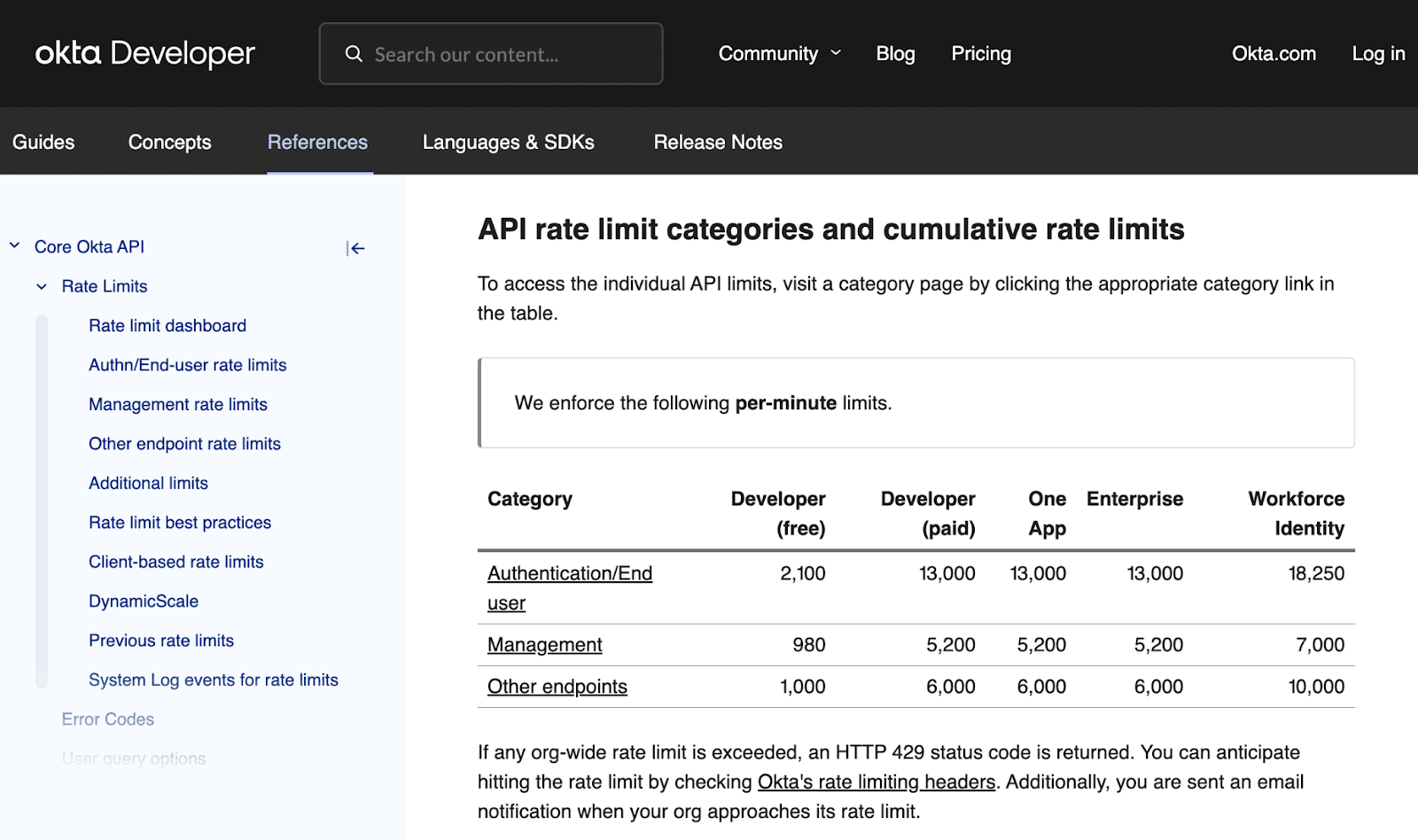The height and width of the screenshot is (840, 1418).
Task: Follow the Okta's rate limiting headers link
Action: click(875, 782)
